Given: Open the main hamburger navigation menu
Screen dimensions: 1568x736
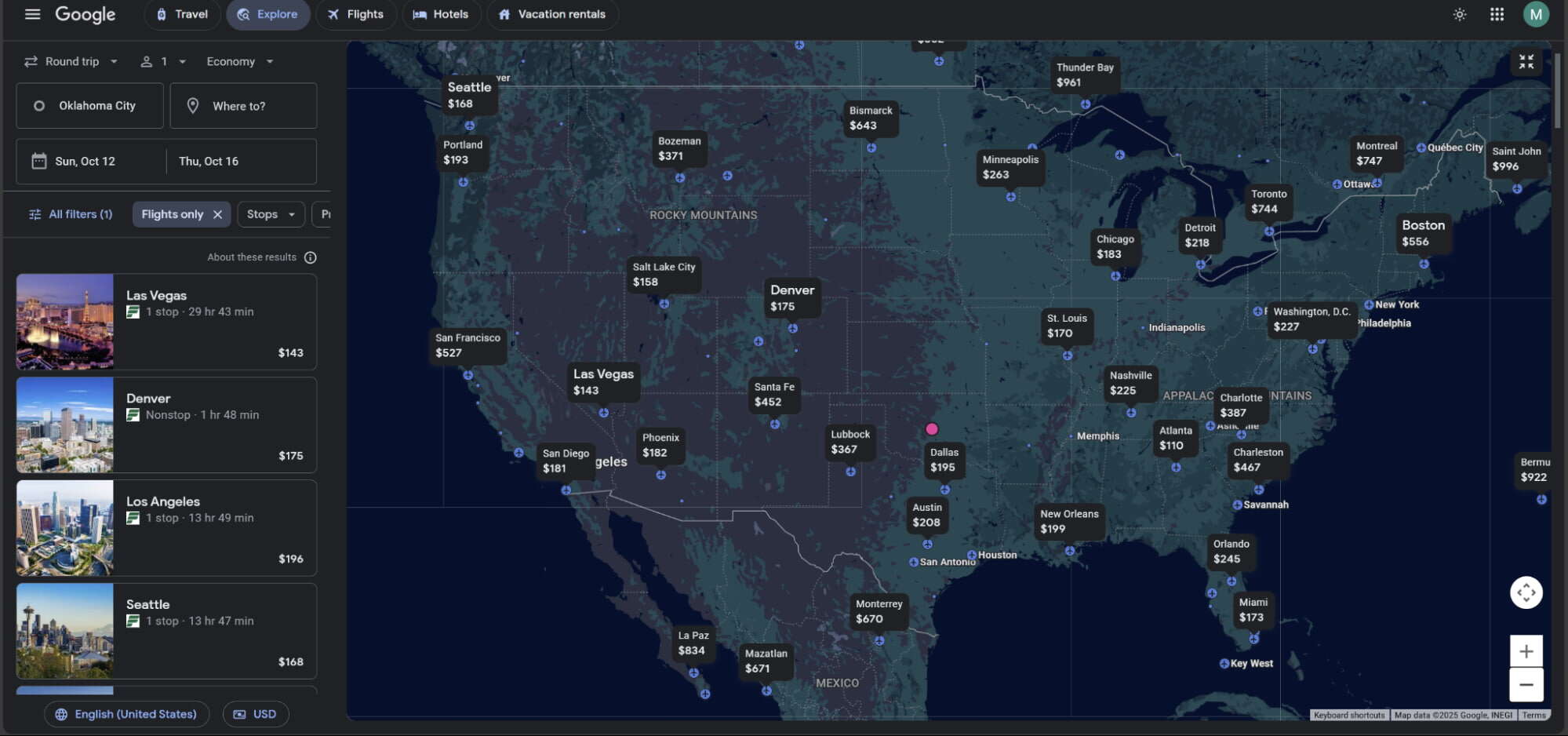Looking at the screenshot, I should (32, 13).
